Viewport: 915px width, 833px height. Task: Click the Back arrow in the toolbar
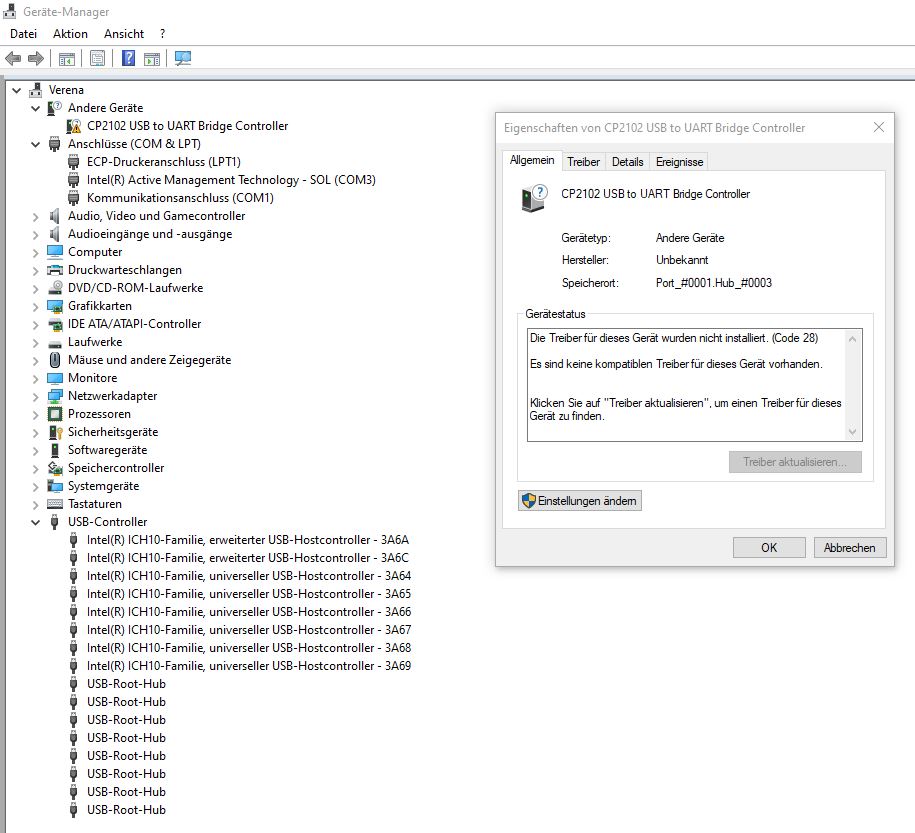point(13,59)
